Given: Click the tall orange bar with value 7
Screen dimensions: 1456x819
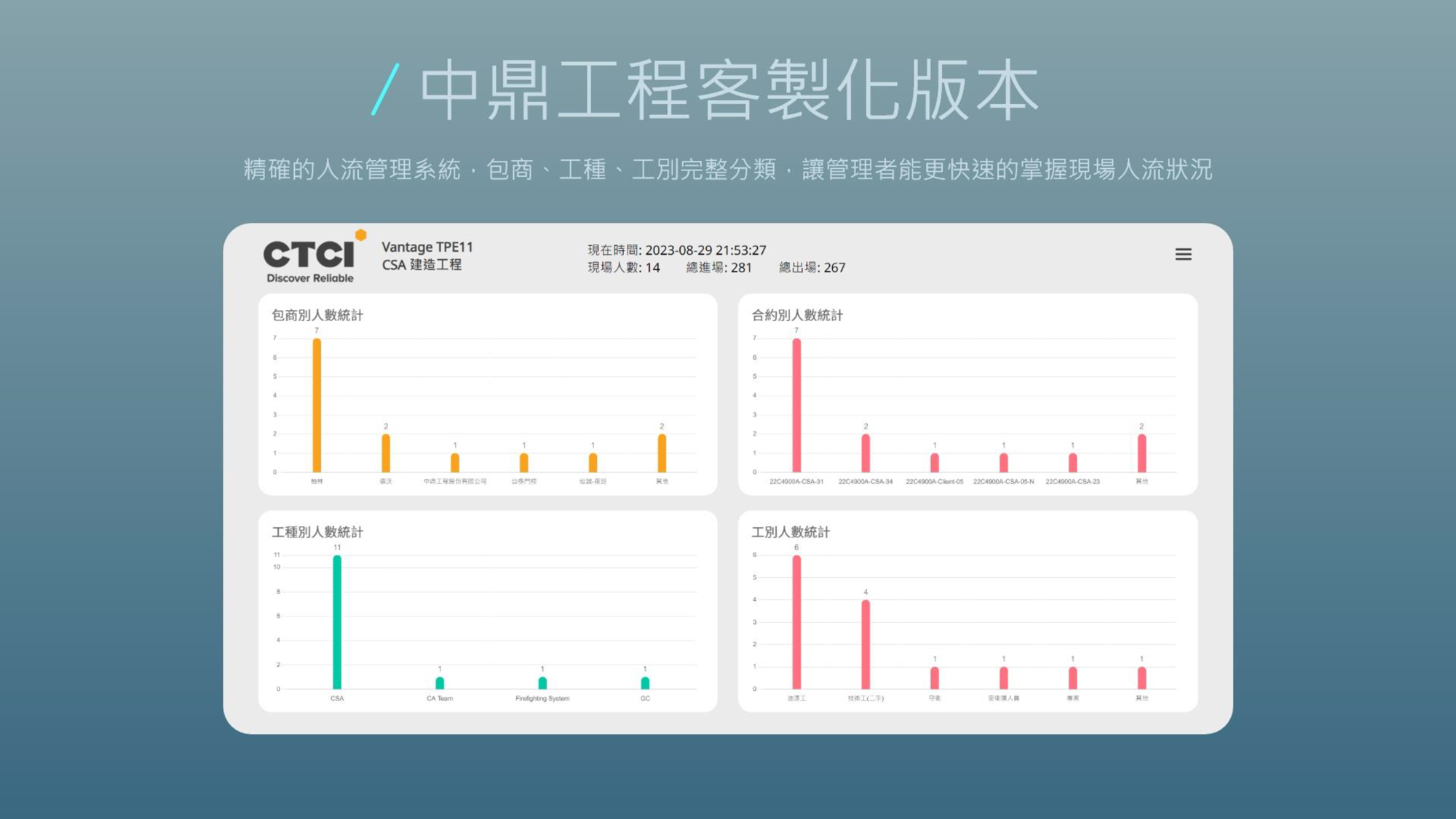Looking at the screenshot, I should click(x=317, y=405).
